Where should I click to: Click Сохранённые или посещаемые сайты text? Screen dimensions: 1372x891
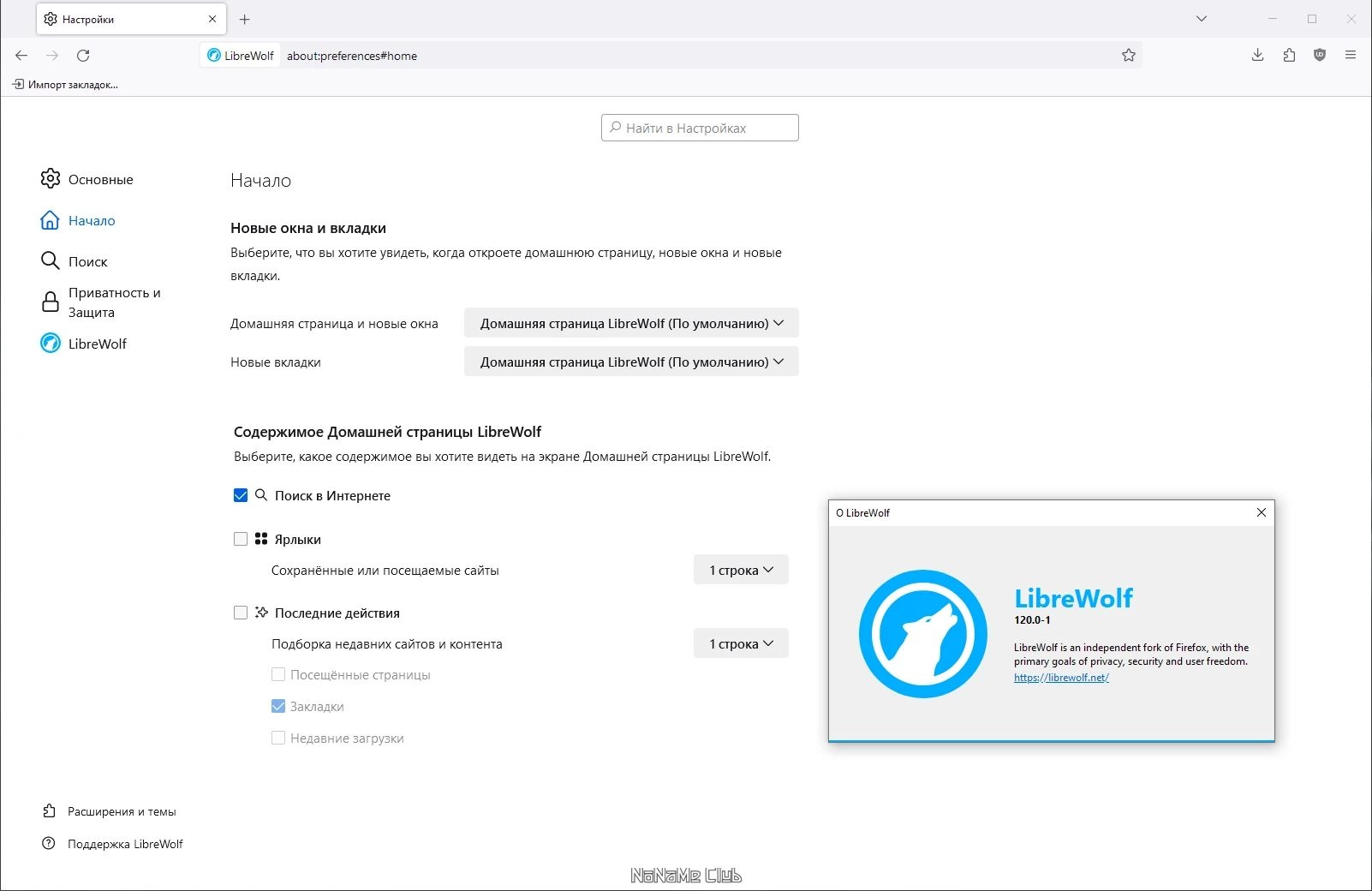pyautogui.click(x=385, y=570)
